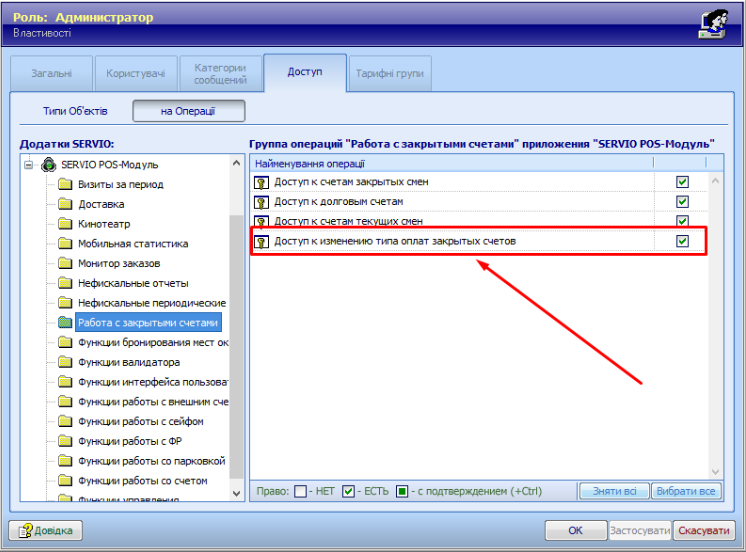Collapse the SERVIO POS-Модуль tree node
746x552 pixels.
pyautogui.click(x=29, y=165)
